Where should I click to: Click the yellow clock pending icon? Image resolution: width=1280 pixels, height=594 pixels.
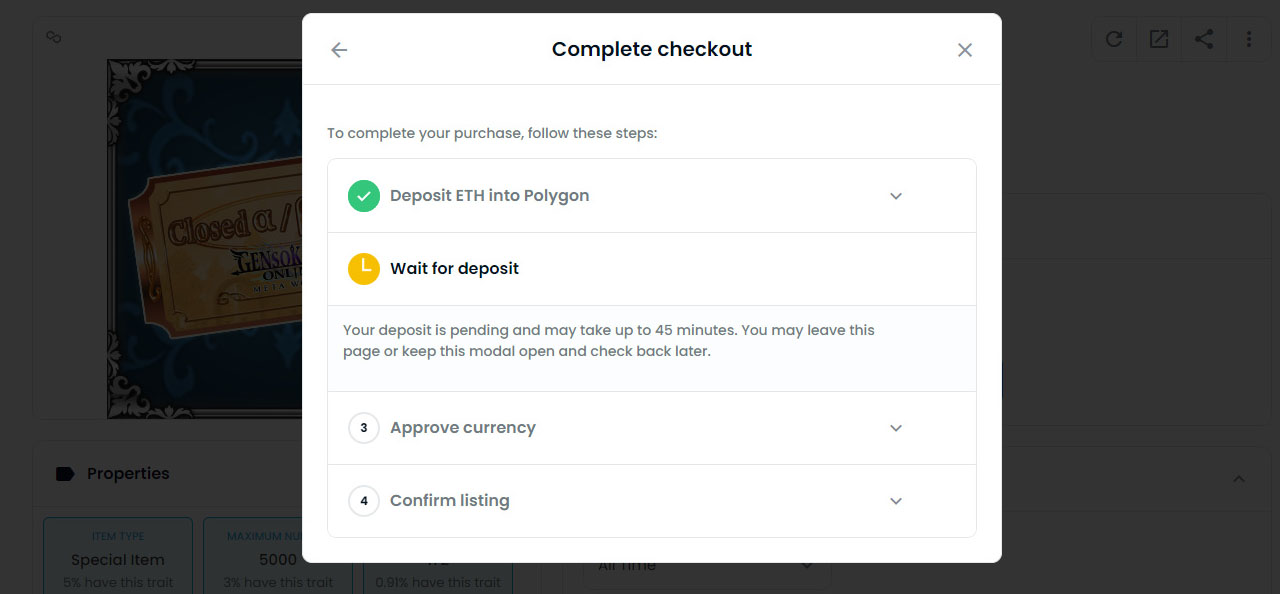click(x=364, y=268)
